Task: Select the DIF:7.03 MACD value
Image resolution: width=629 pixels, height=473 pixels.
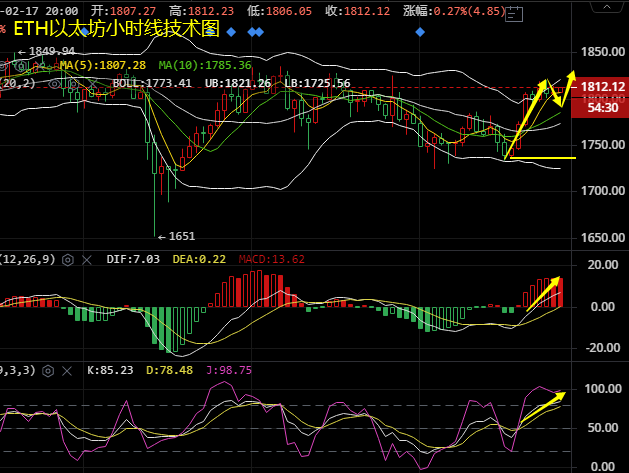Action: click(133, 259)
